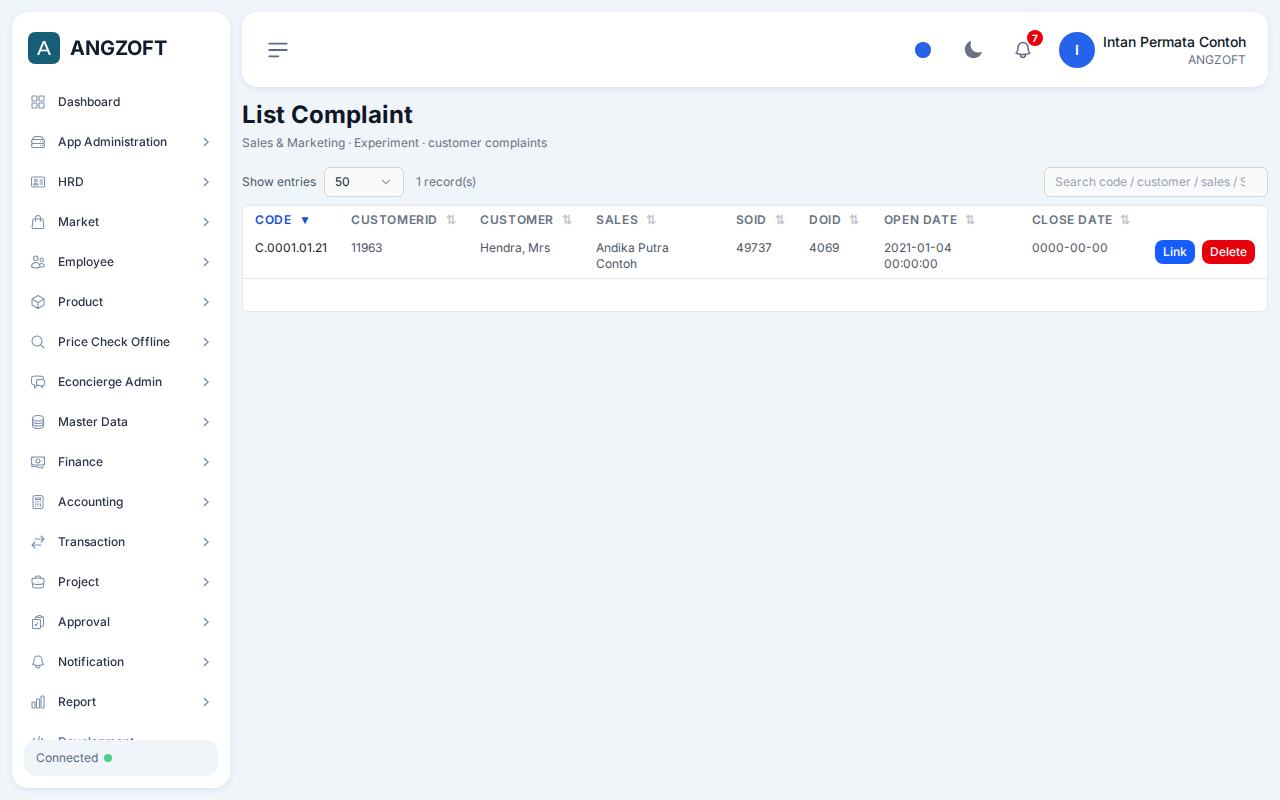The image size is (1280, 800).
Task: Click the Dashboard grid icon
Action: pos(38,102)
